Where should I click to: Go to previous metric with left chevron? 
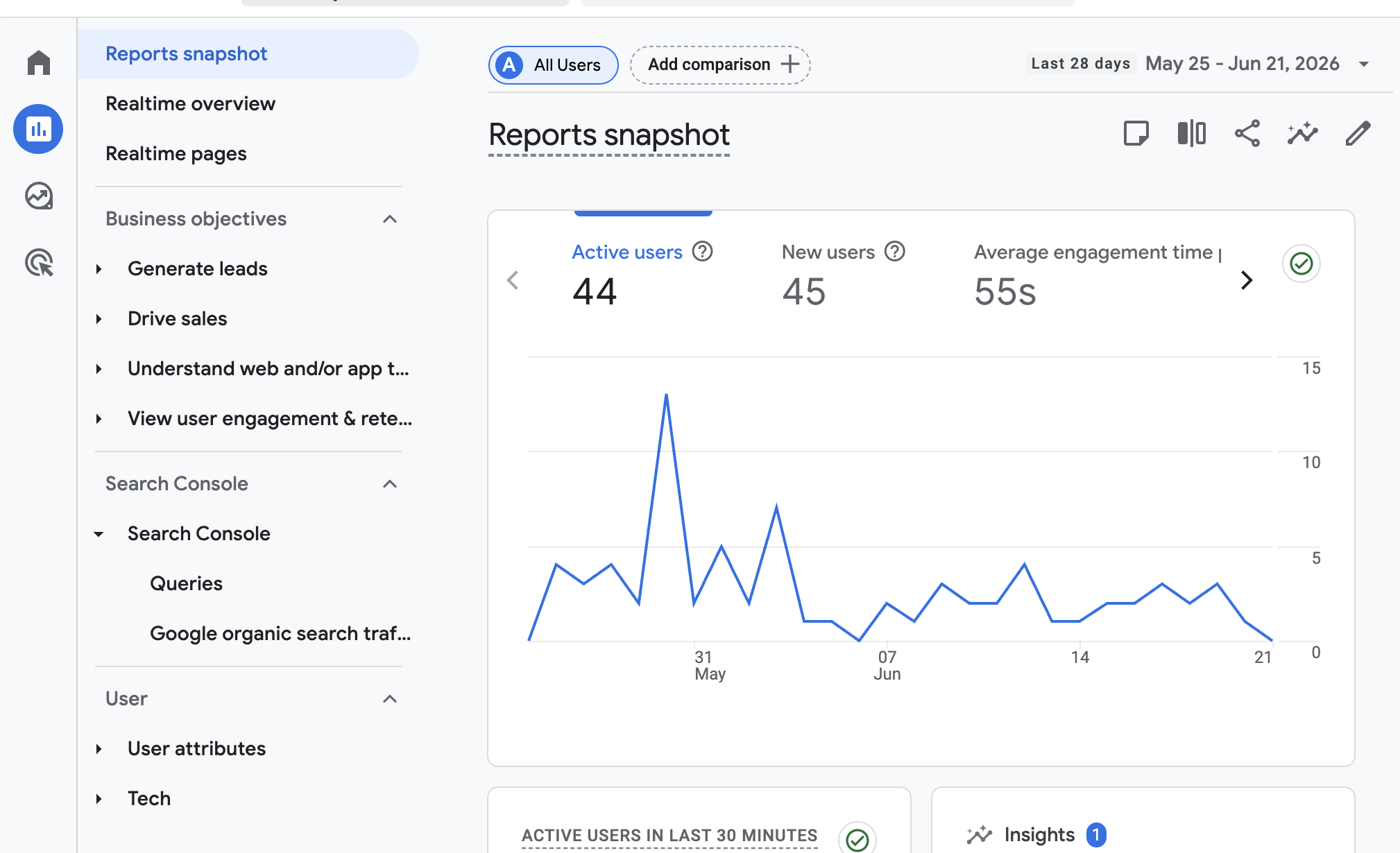[513, 280]
